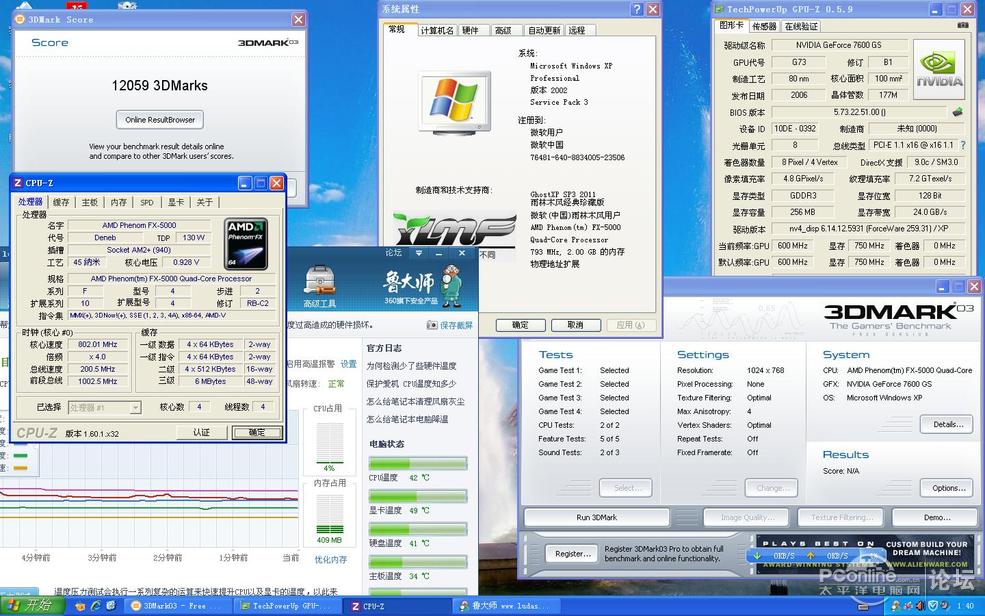The image size is (985, 616).
Task: Click the Alienware advertisement banner
Action: [x=863, y=553]
